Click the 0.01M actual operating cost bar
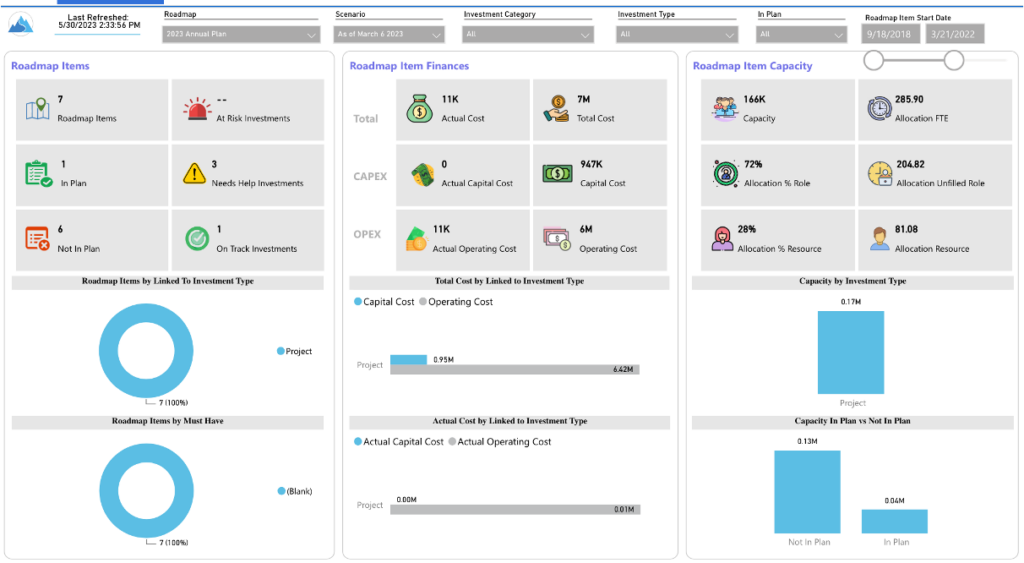 pos(515,509)
